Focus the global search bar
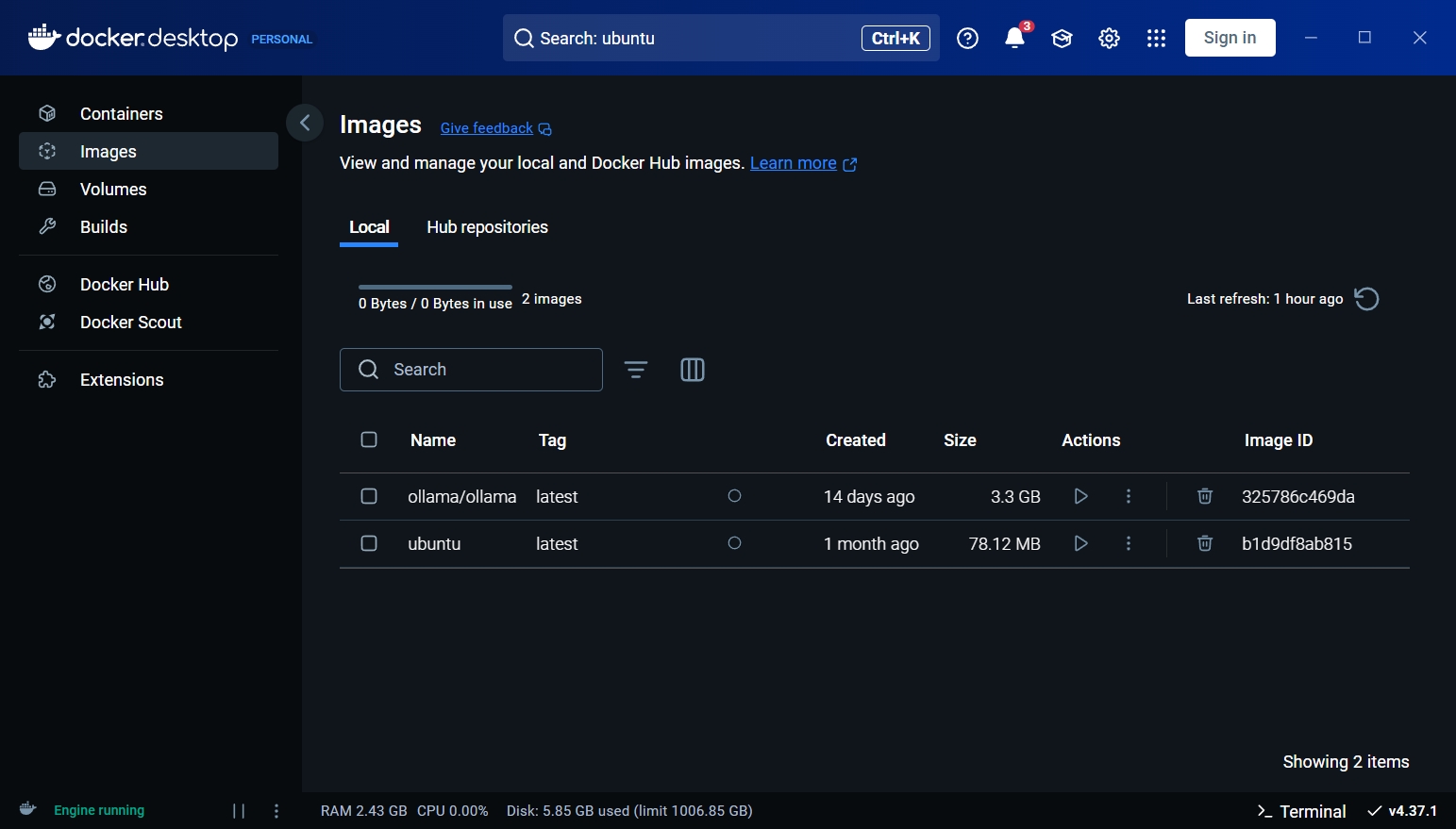Screen dimensions: 1456x829 pos(721,38)
